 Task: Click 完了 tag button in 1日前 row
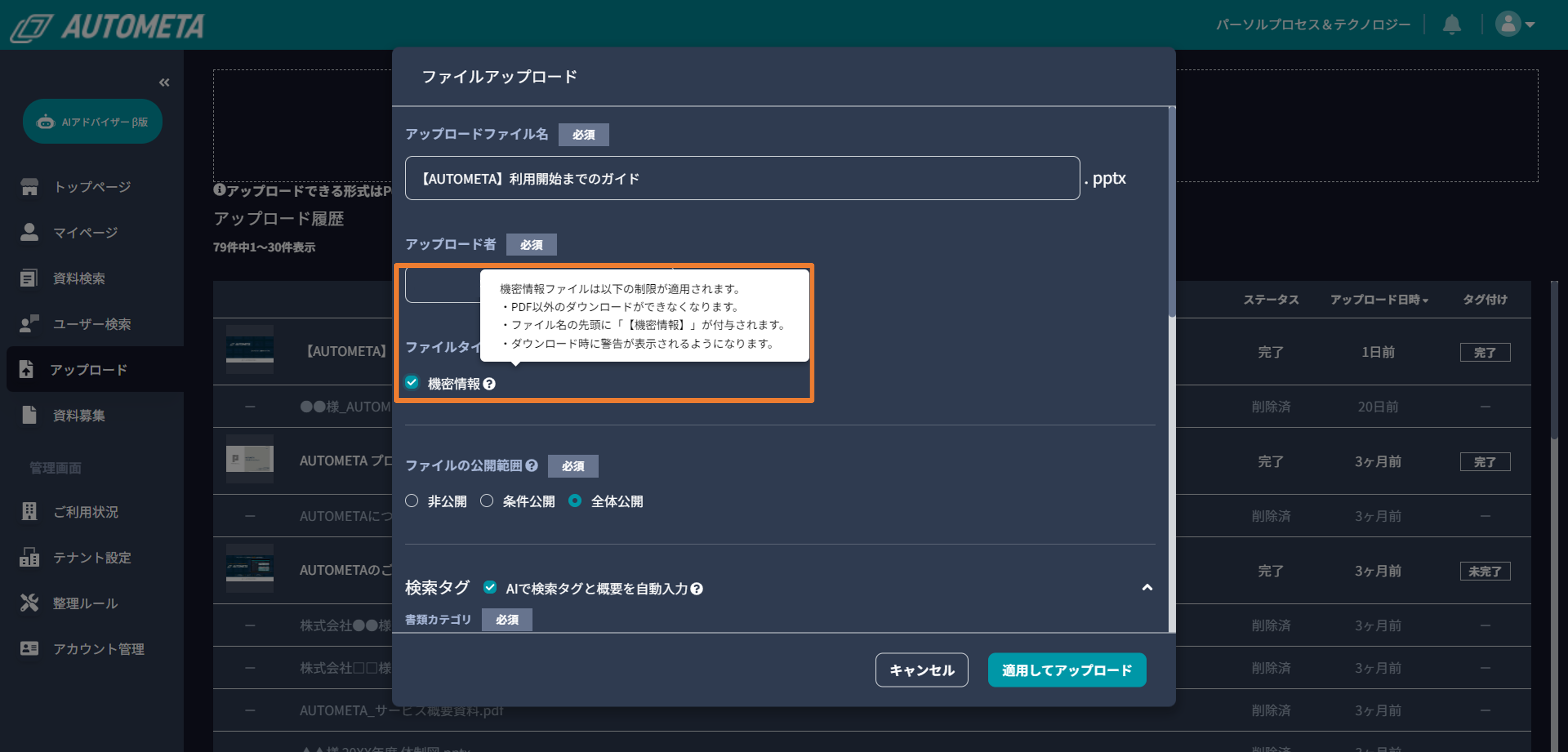coord(1484,352)
